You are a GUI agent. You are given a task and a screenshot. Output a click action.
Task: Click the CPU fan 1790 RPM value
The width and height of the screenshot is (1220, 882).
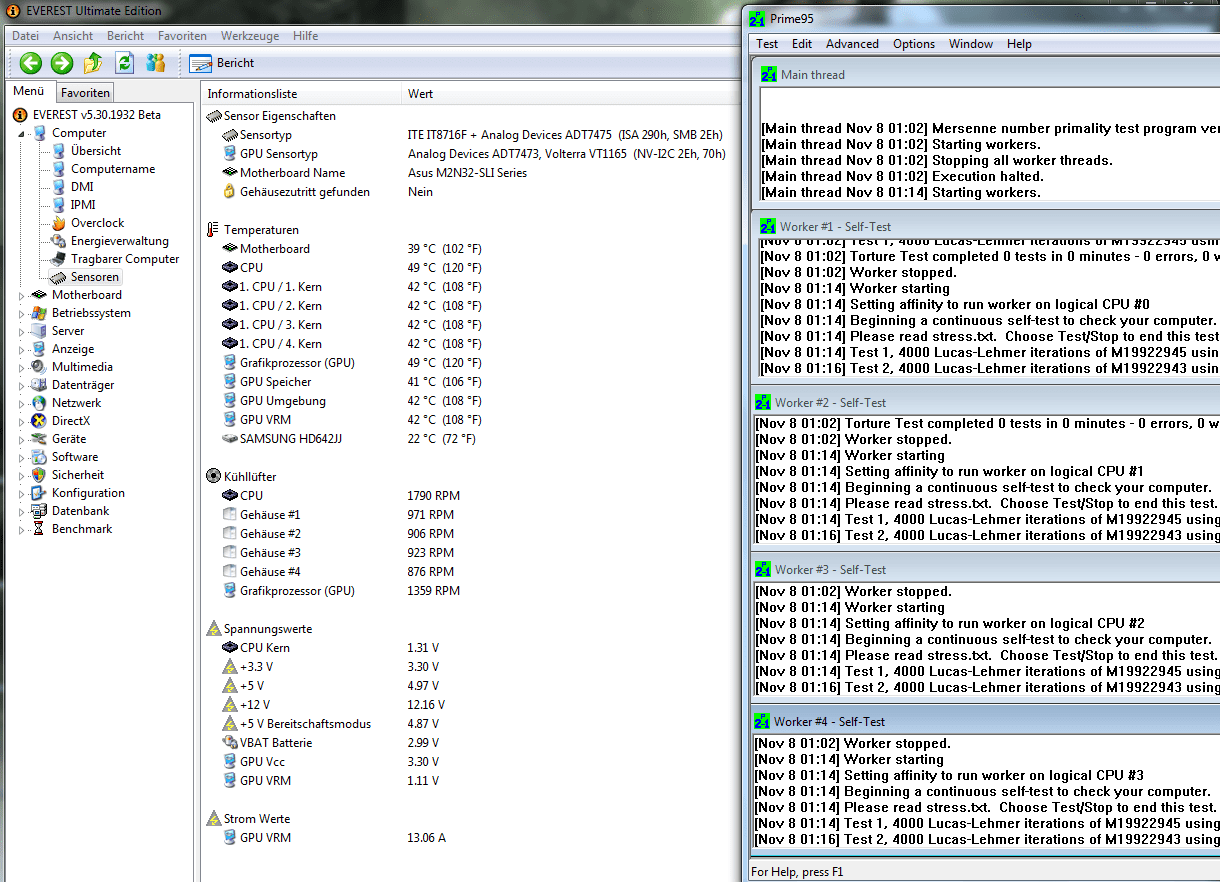[x=433, y=496]
